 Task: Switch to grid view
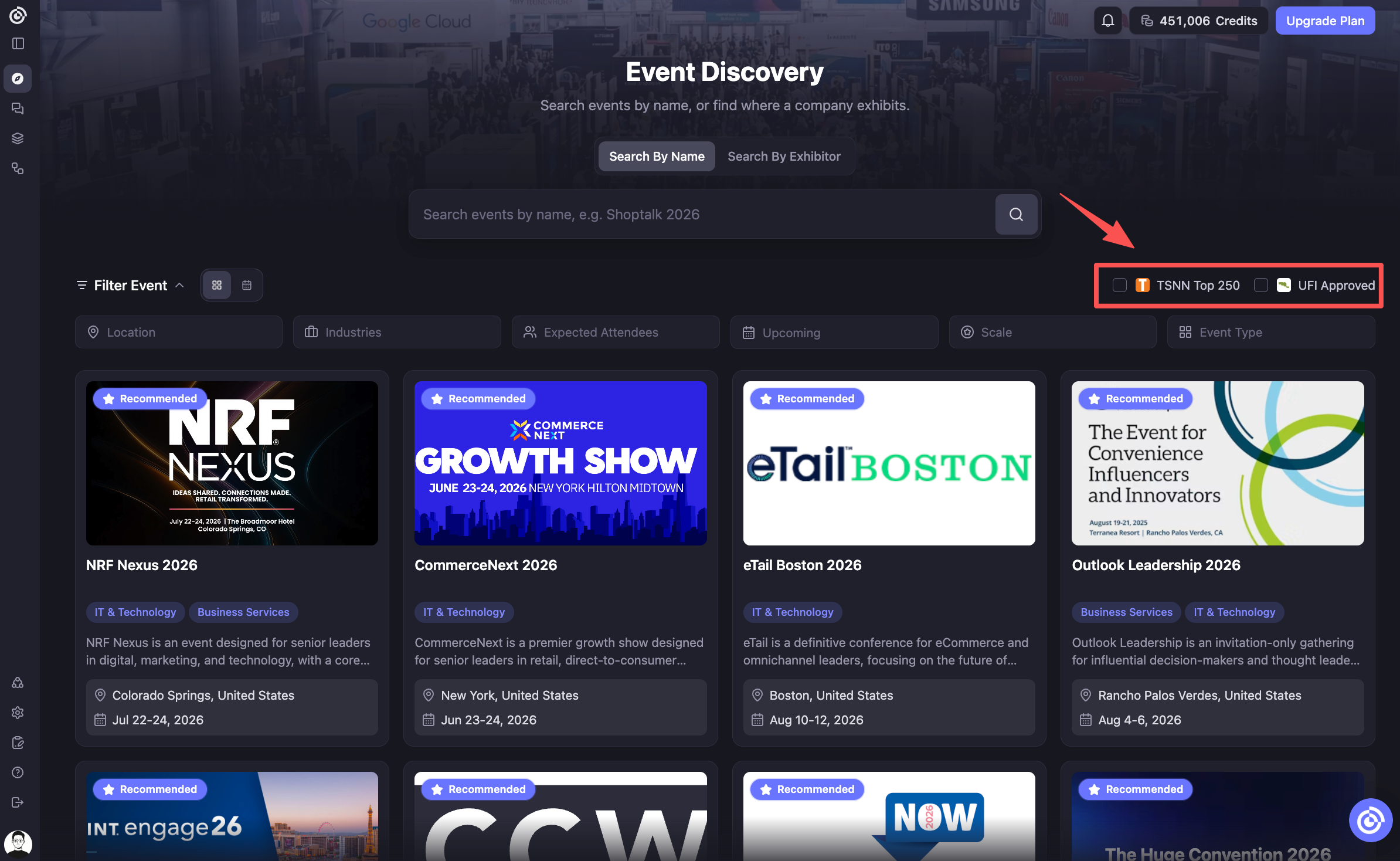click(x=217, y=285)
